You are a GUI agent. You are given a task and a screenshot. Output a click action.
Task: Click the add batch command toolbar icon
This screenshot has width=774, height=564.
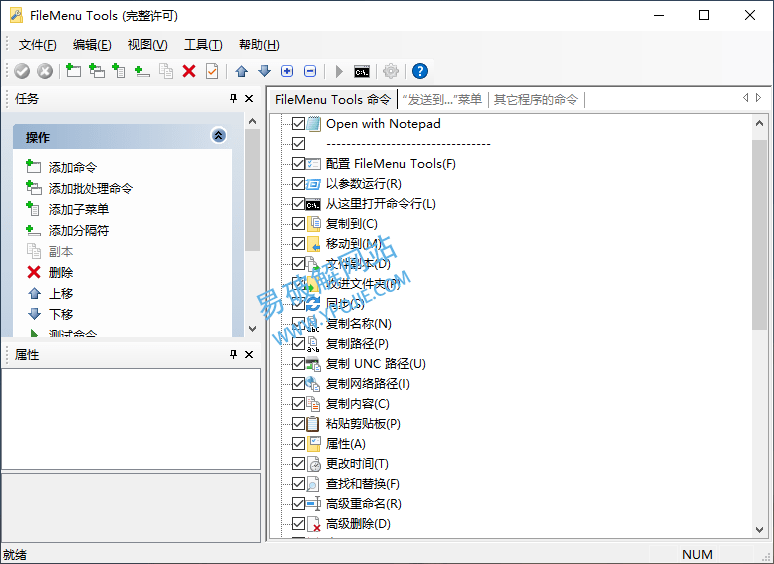tap(97, 71)
